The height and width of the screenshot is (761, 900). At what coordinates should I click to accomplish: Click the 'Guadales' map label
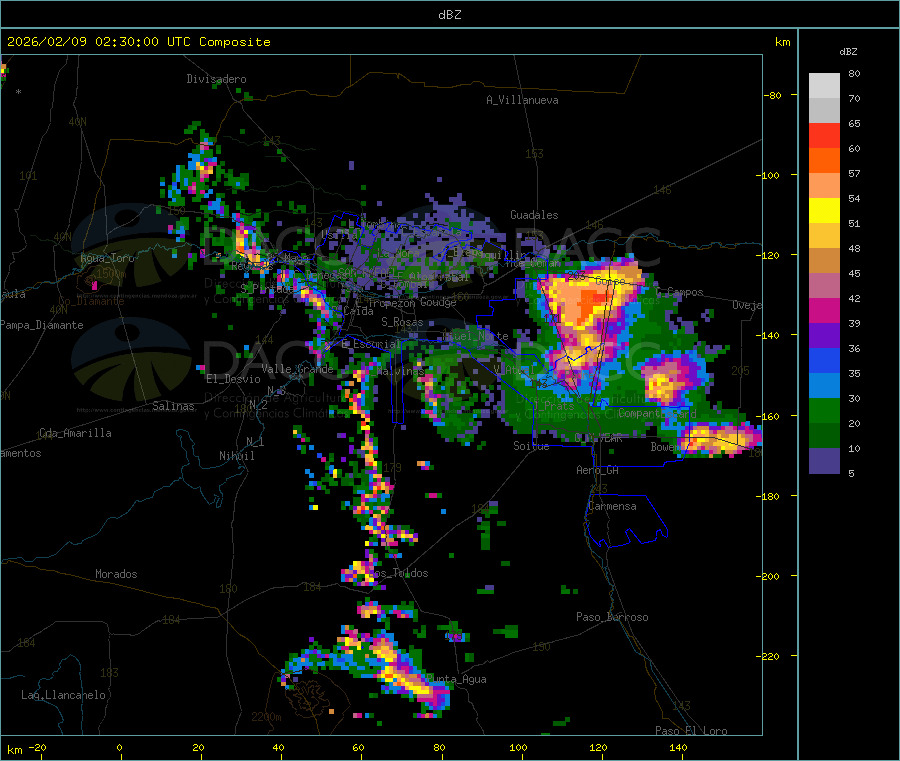(x=534, y=215)
